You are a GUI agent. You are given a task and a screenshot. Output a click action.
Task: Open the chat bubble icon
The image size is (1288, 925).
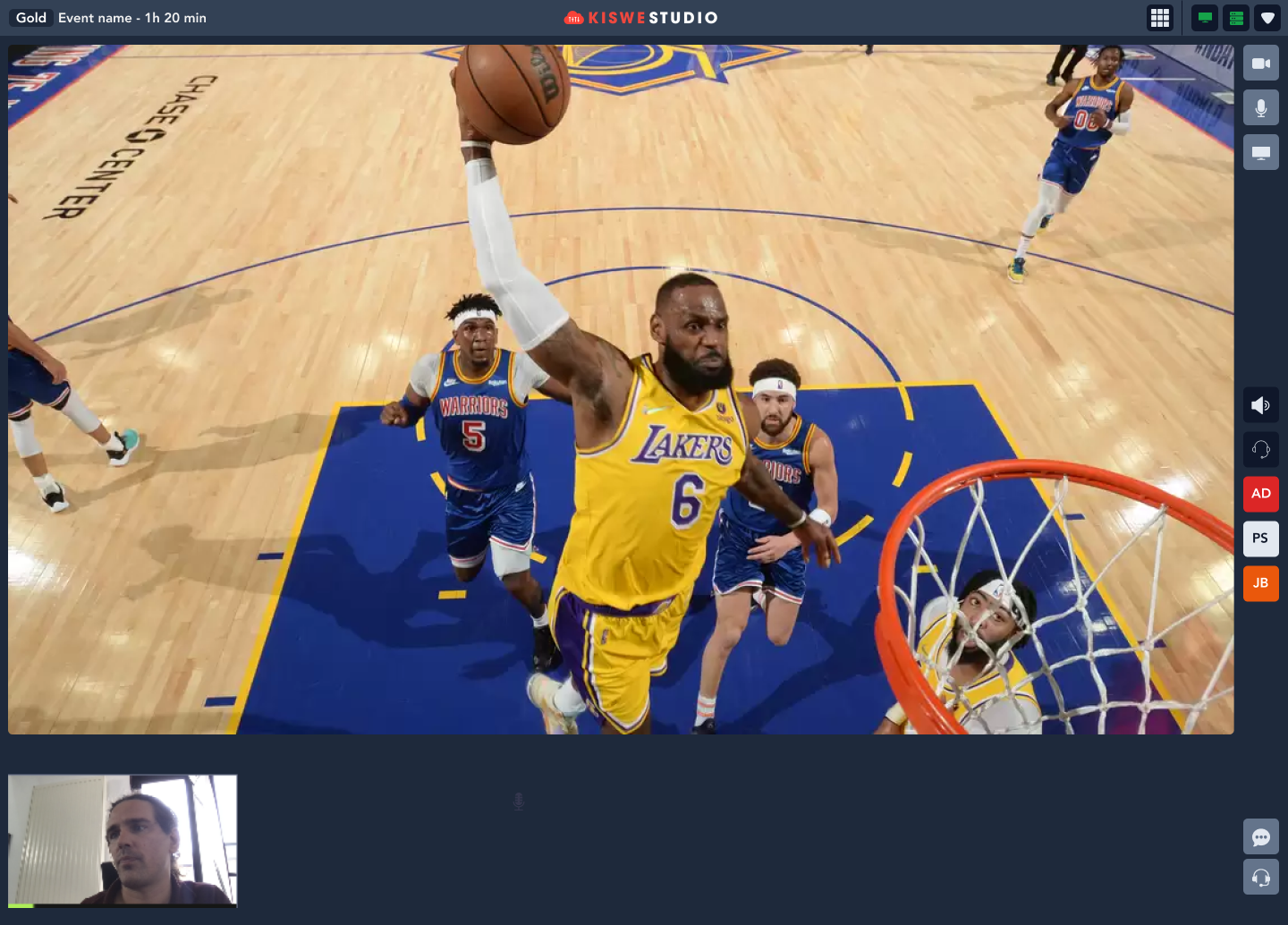(1261, 837)
